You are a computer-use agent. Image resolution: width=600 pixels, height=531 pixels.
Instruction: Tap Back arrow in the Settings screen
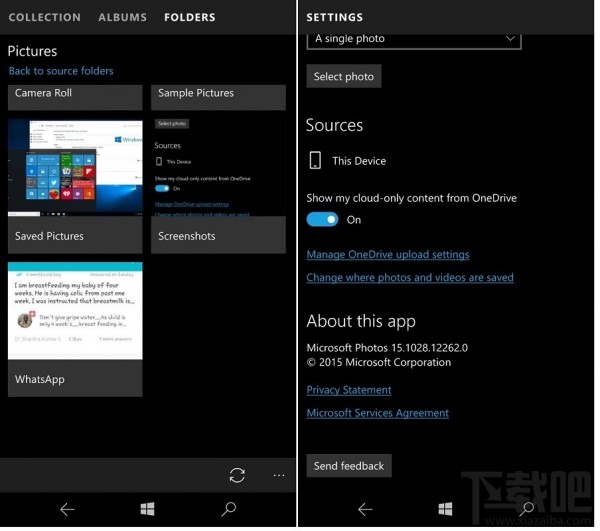click(x=365, y=509)
